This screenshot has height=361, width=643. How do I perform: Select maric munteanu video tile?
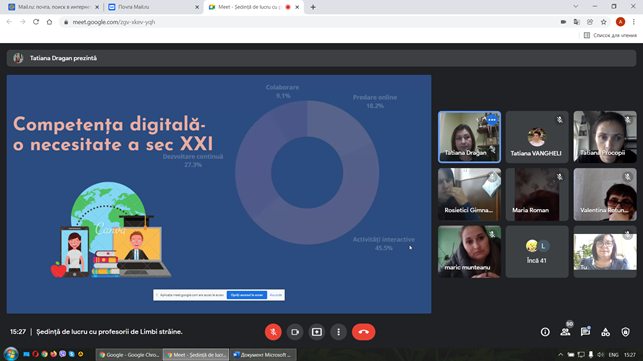469,251
